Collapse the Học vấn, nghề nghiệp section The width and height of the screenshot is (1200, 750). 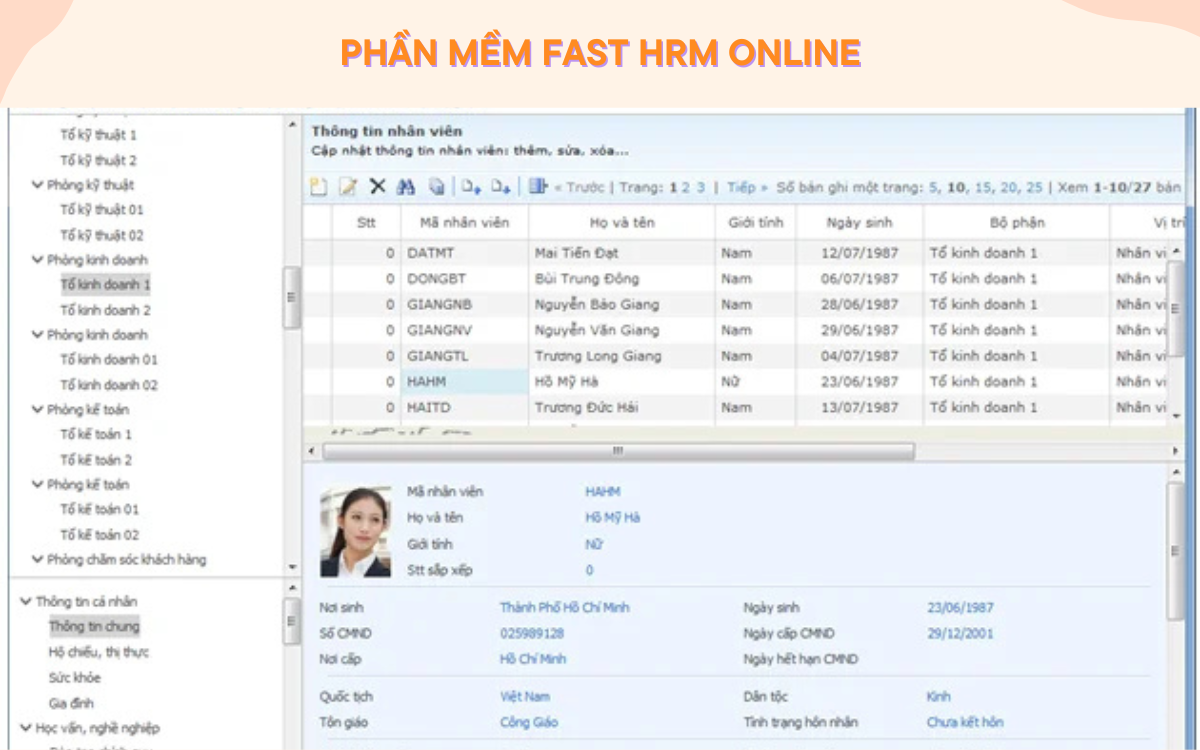(26, 728)
